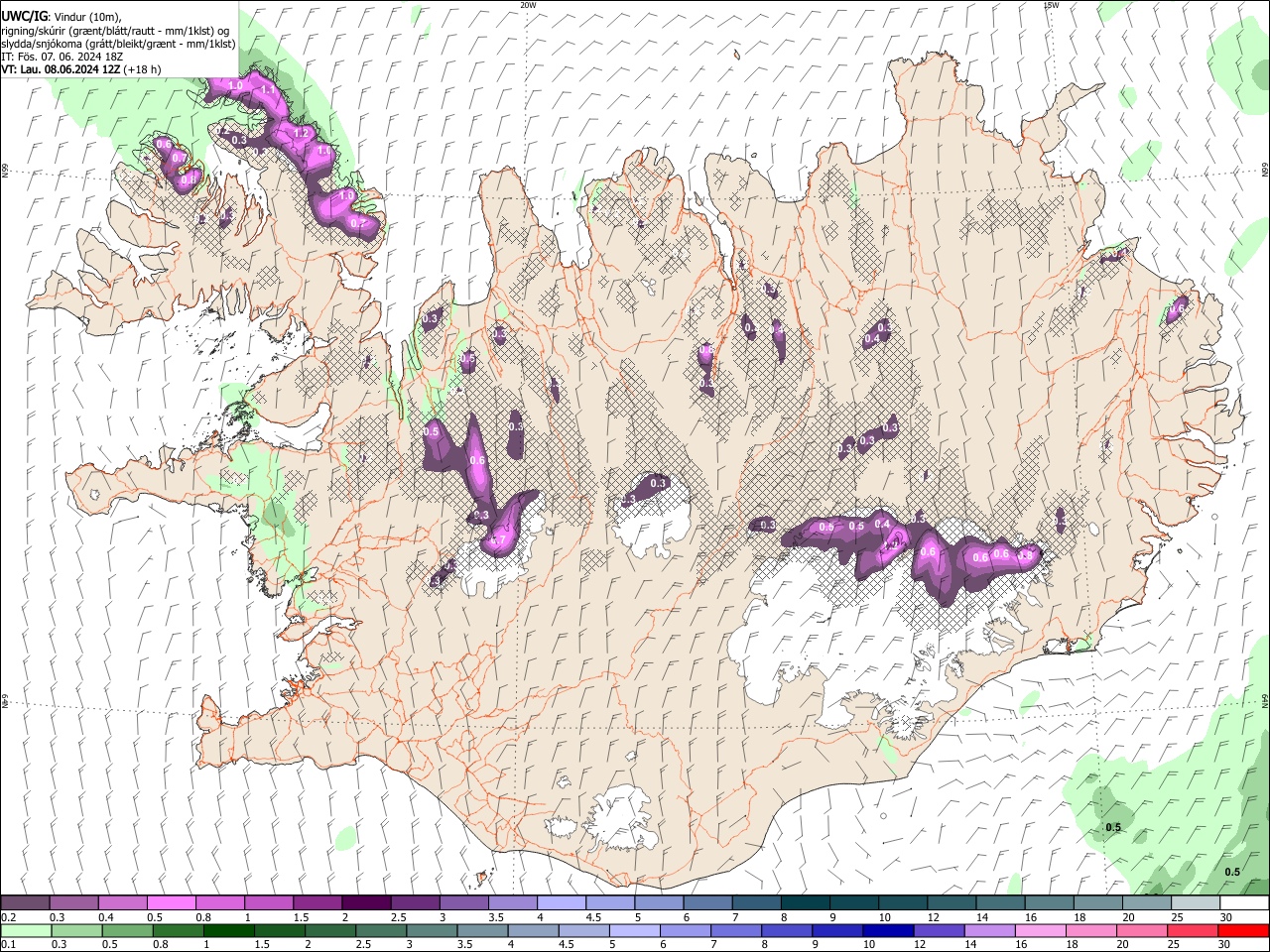This screenshot has height=952, width=1270.
Task: Click the 'VT: Lau. 08.06.2024 12Z (+18 h)' line
Action: pyautogui.click(x=81, y=69)
